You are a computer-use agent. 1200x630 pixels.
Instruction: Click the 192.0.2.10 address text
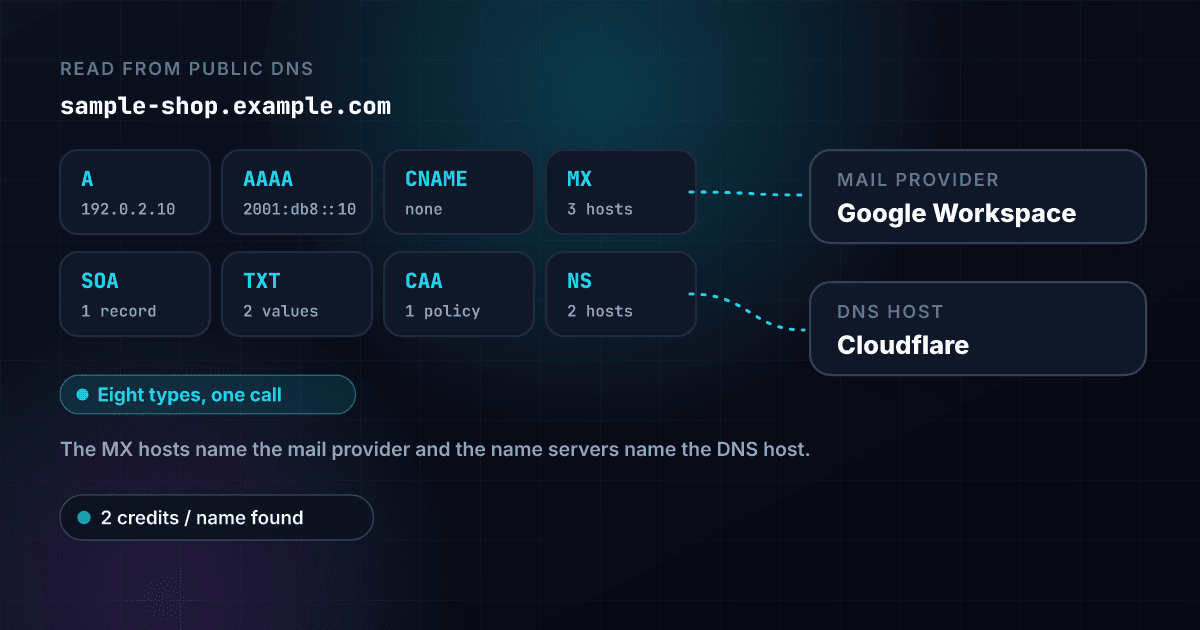(x=128, y=210)
